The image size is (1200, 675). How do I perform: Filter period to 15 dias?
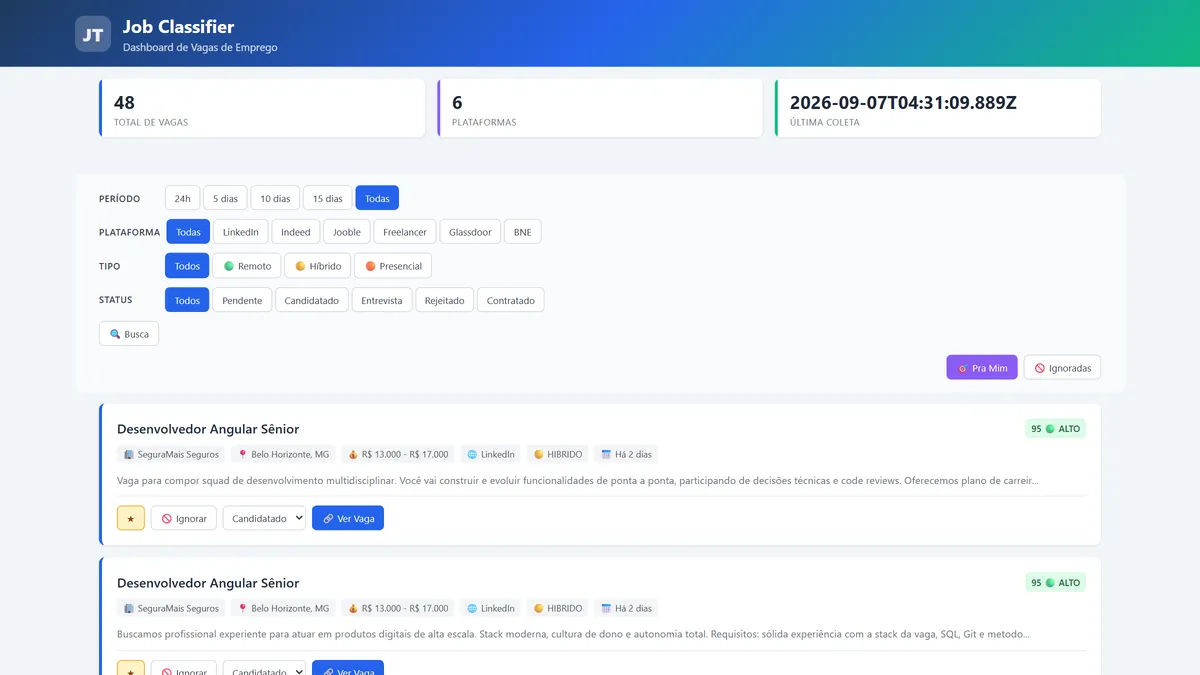click(x=328, y=198)
